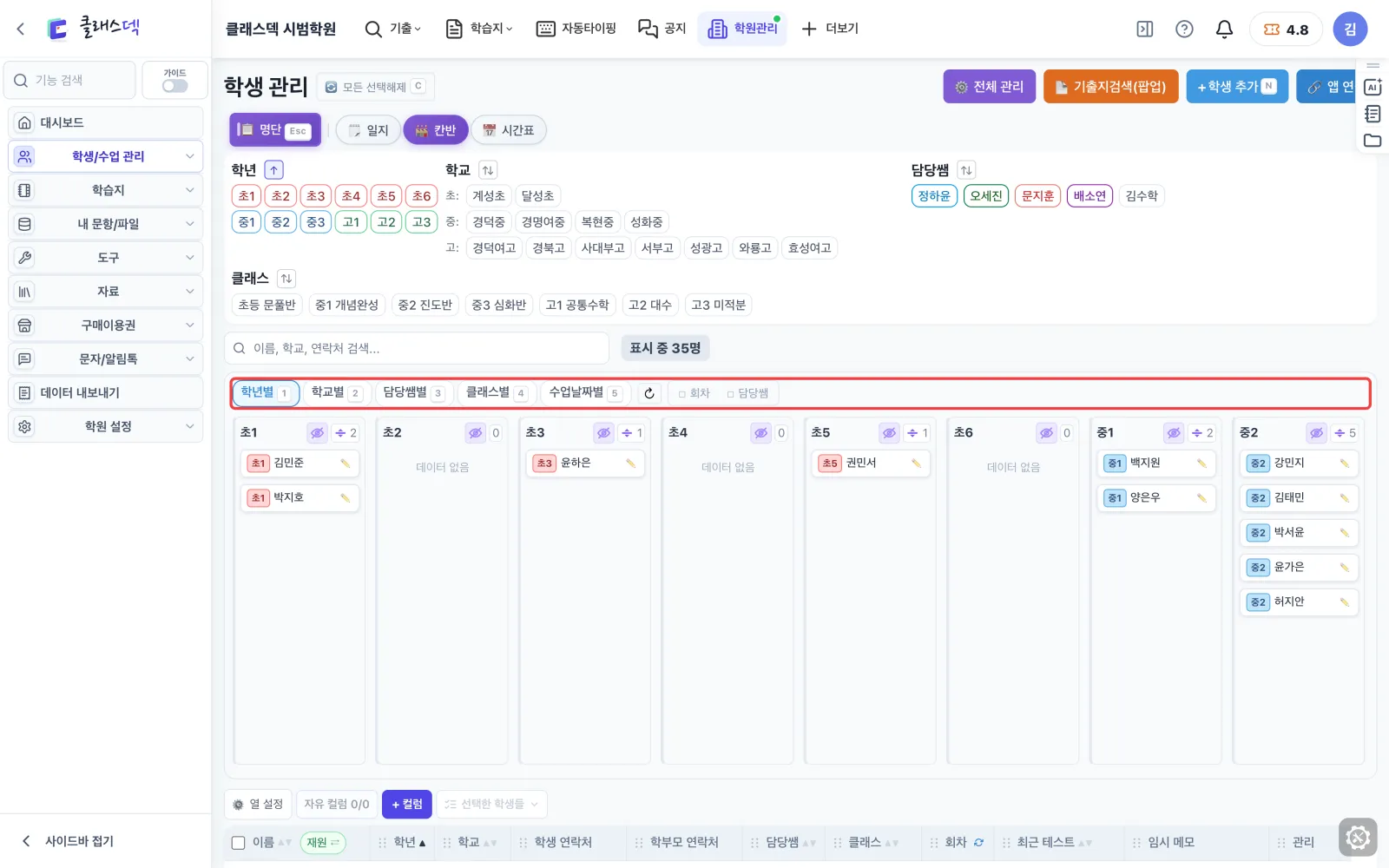Click 기출지검색(팝업) button
The height and width of the screenshot is (868, 1389).
(x=1111, y=87)
